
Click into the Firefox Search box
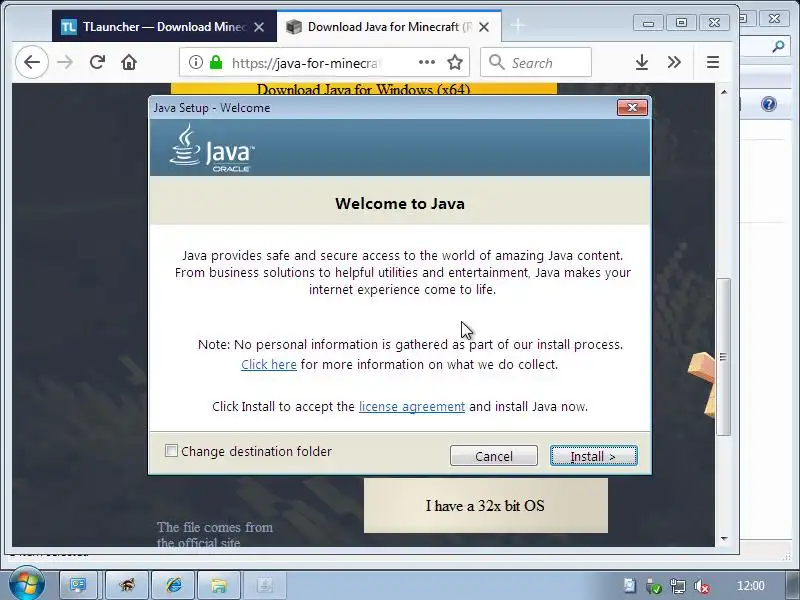536,62
